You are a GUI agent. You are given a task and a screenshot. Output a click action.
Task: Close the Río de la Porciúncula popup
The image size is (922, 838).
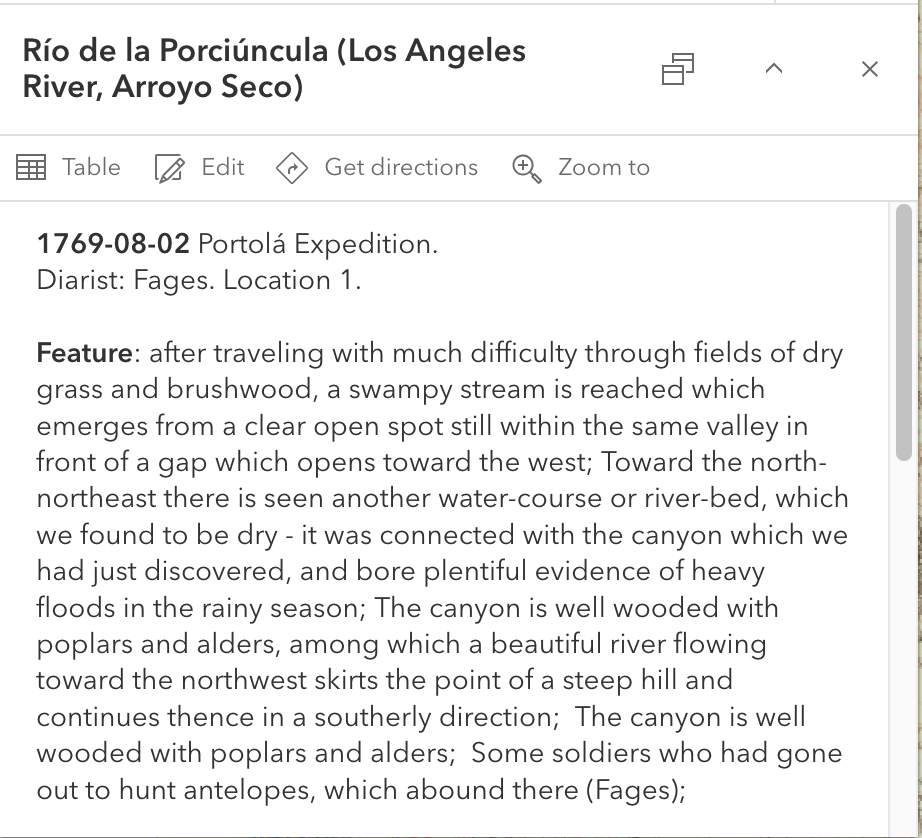(x=870, y=69)
